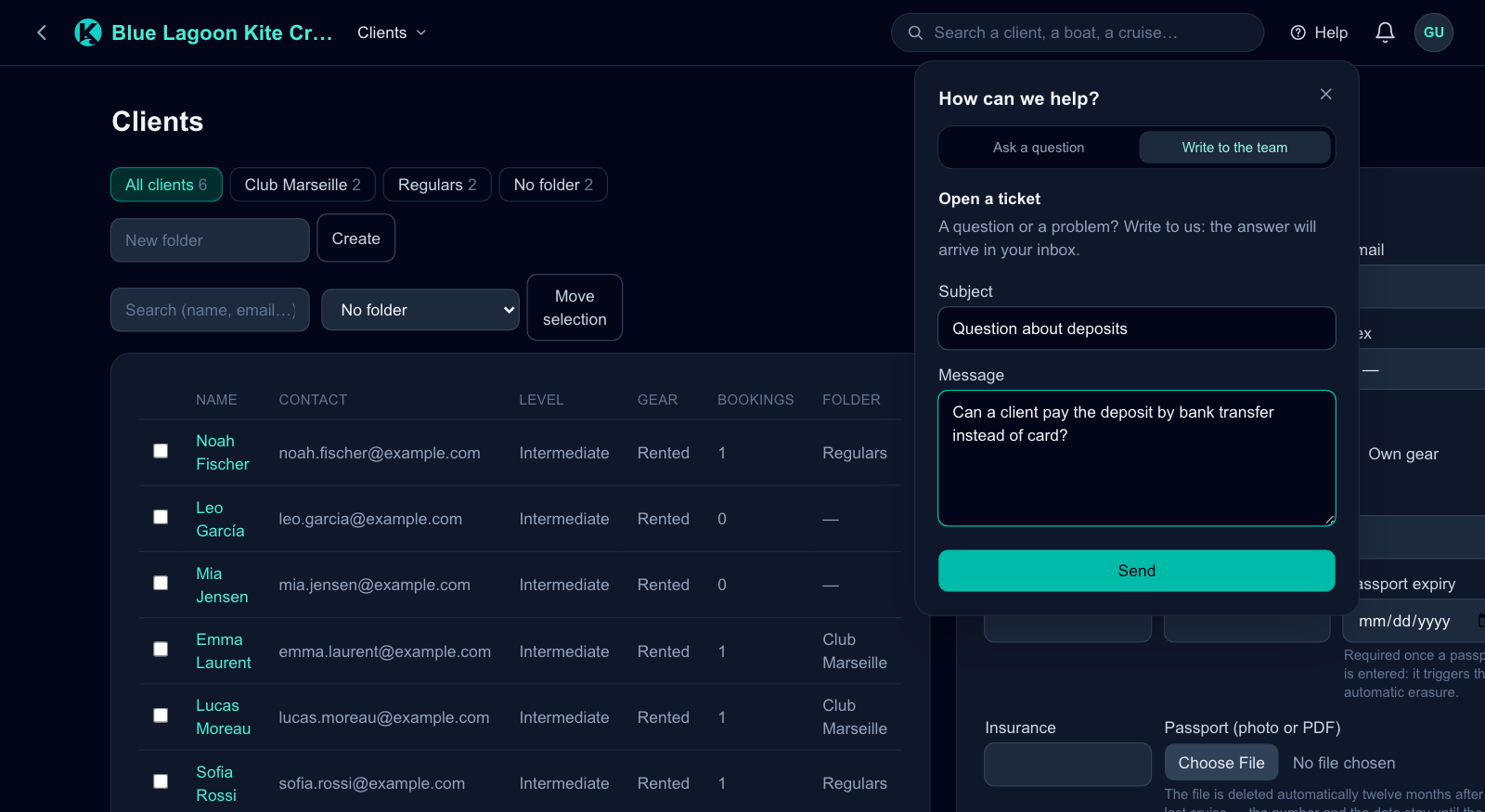Click the passport expiry date field
This screenshot has width=1485, height=812.
1415,621
